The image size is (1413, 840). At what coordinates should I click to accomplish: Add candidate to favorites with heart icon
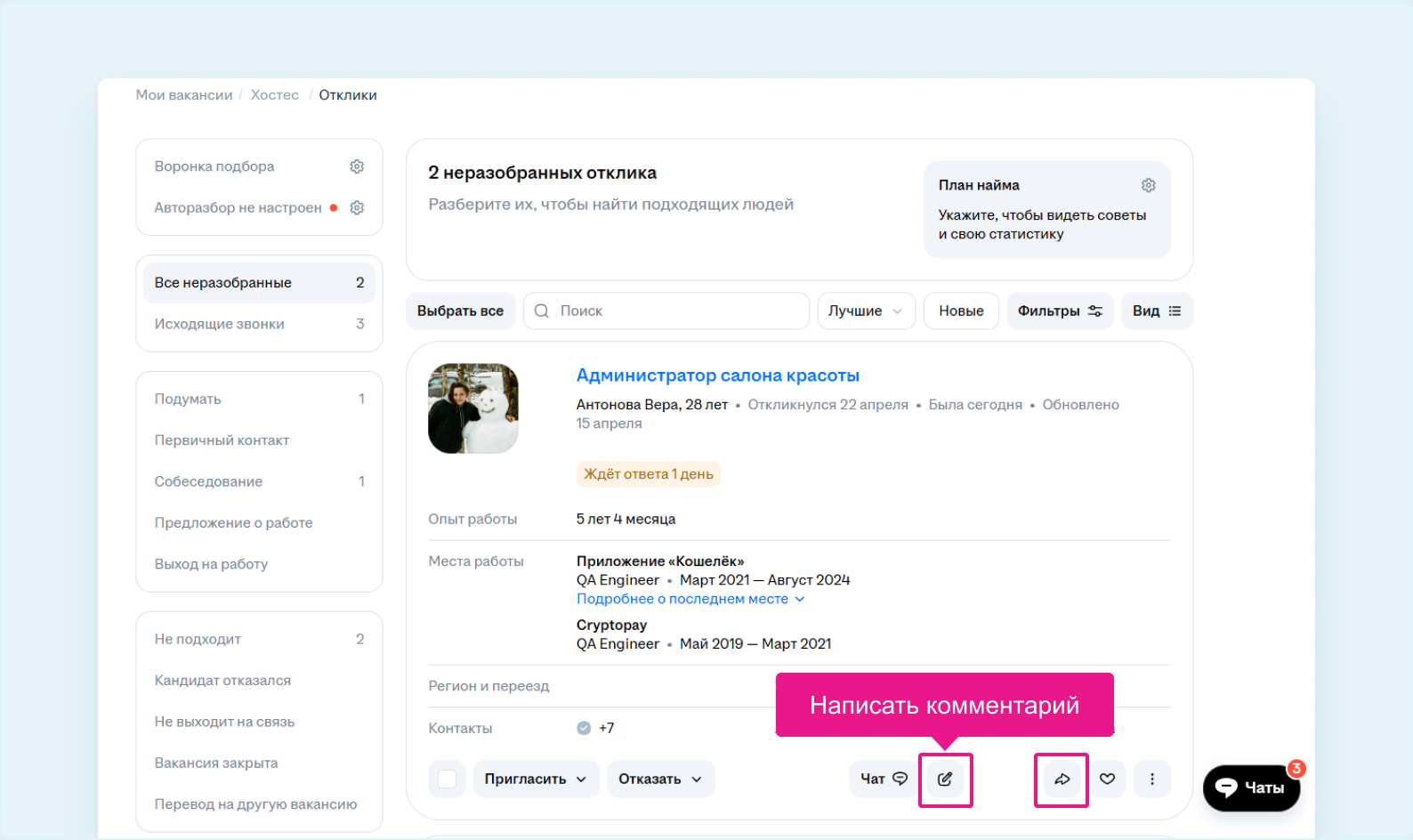1107,779
